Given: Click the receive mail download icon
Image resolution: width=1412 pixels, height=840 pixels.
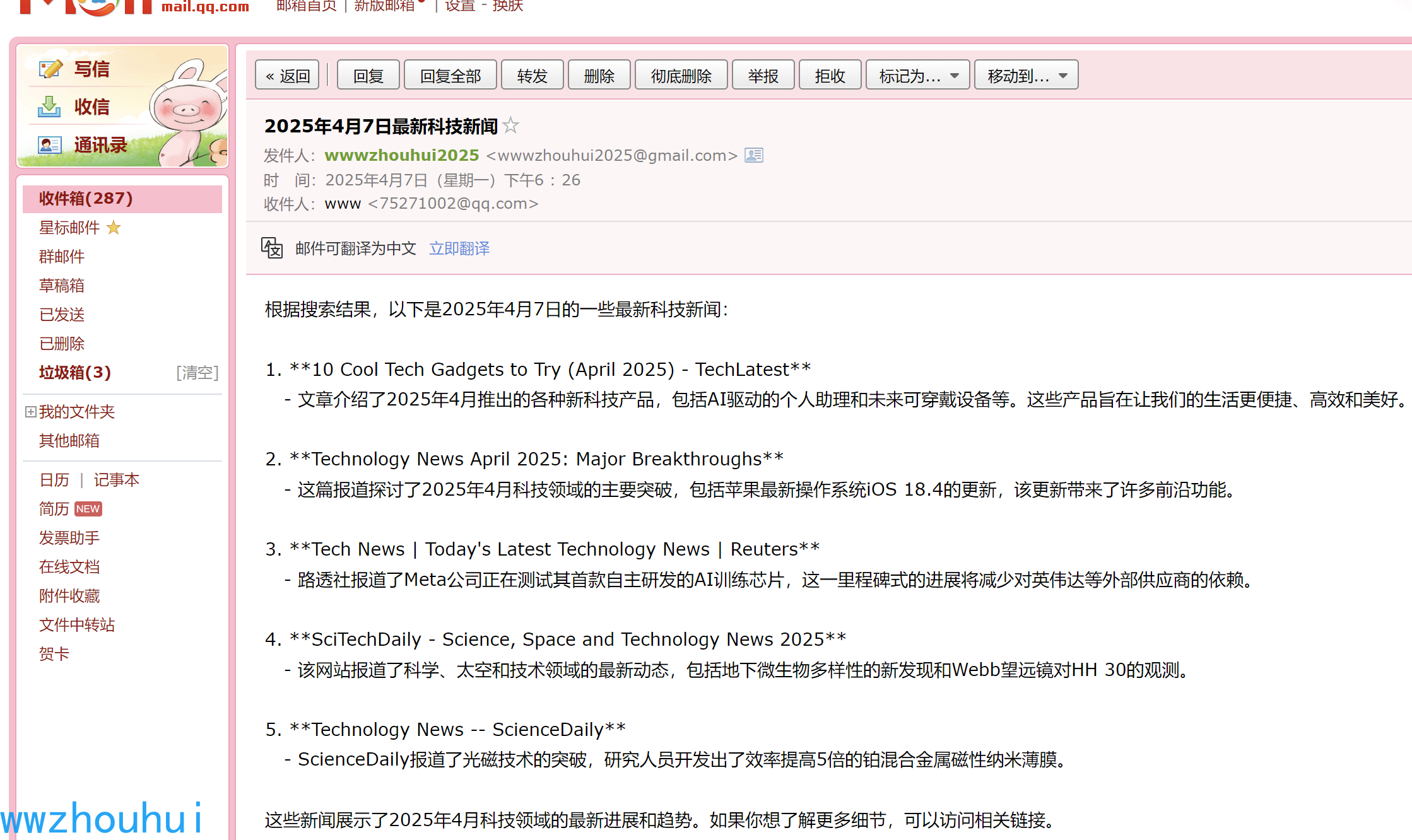Looking at the screenshot, I should [x=49, y=107].
